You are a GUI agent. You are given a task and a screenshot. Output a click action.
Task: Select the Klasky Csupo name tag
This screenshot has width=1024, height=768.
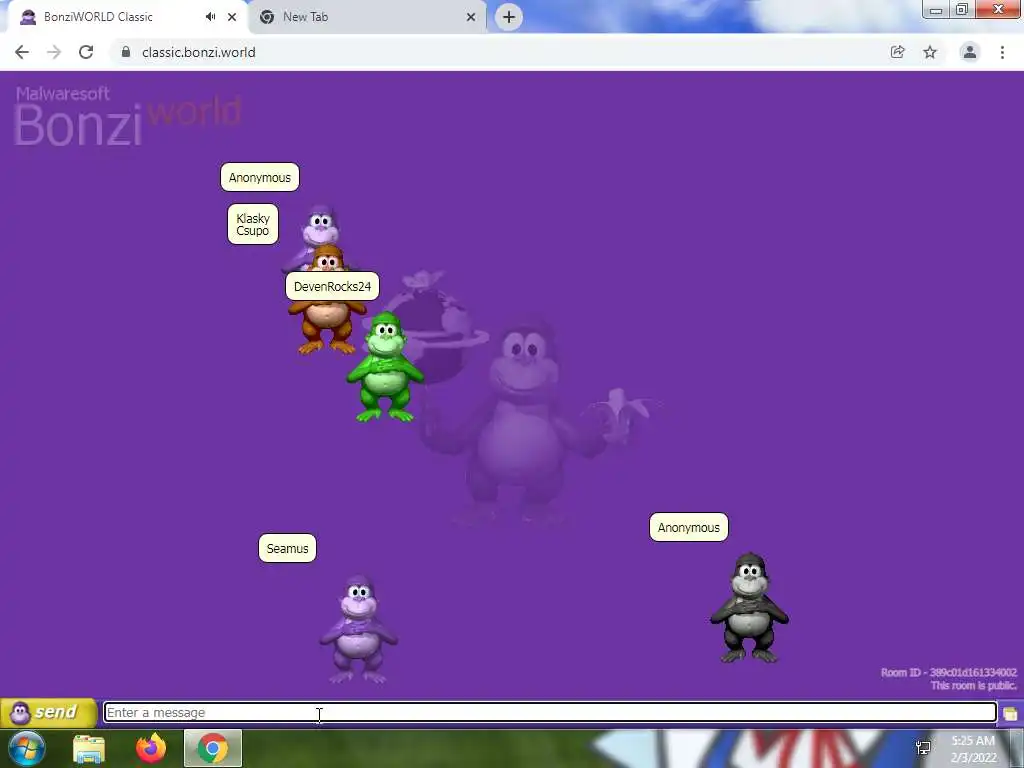[253, 224]
